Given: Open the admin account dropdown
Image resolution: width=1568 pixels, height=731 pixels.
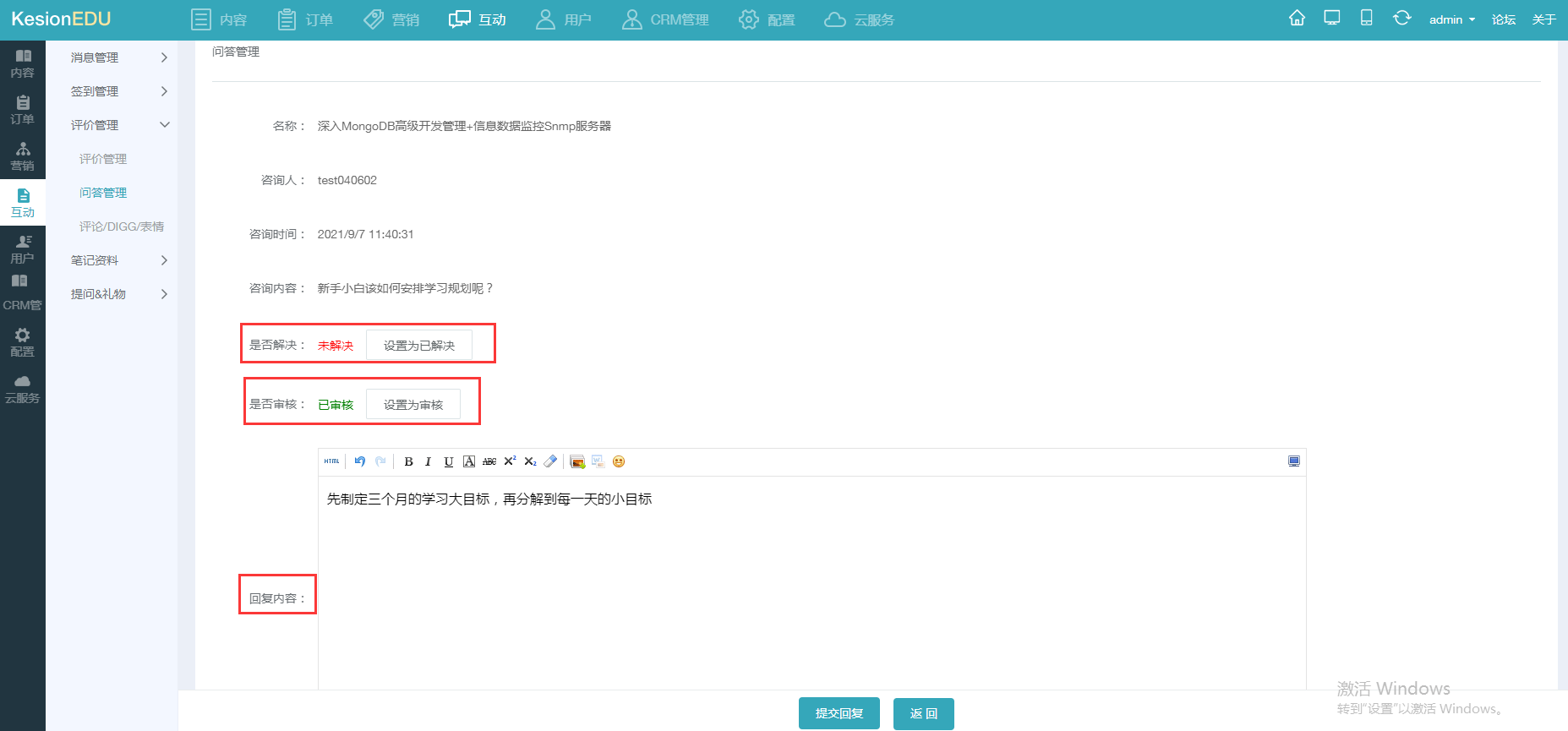Looking at the screenshot, I should (x=1451, y=19).
